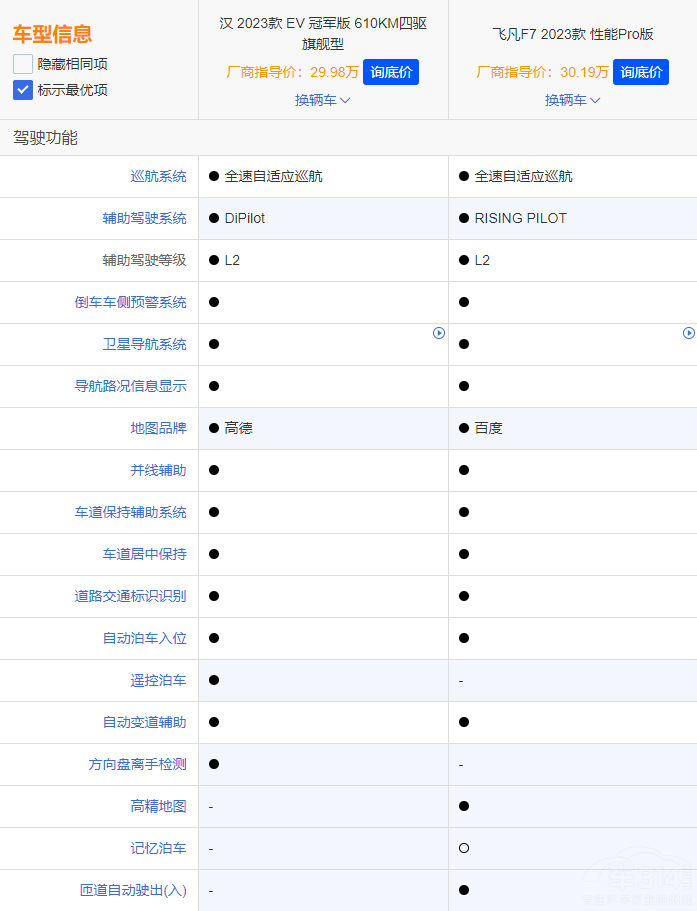Open the 卫星导航系统 parameter link

coord(144,344)
